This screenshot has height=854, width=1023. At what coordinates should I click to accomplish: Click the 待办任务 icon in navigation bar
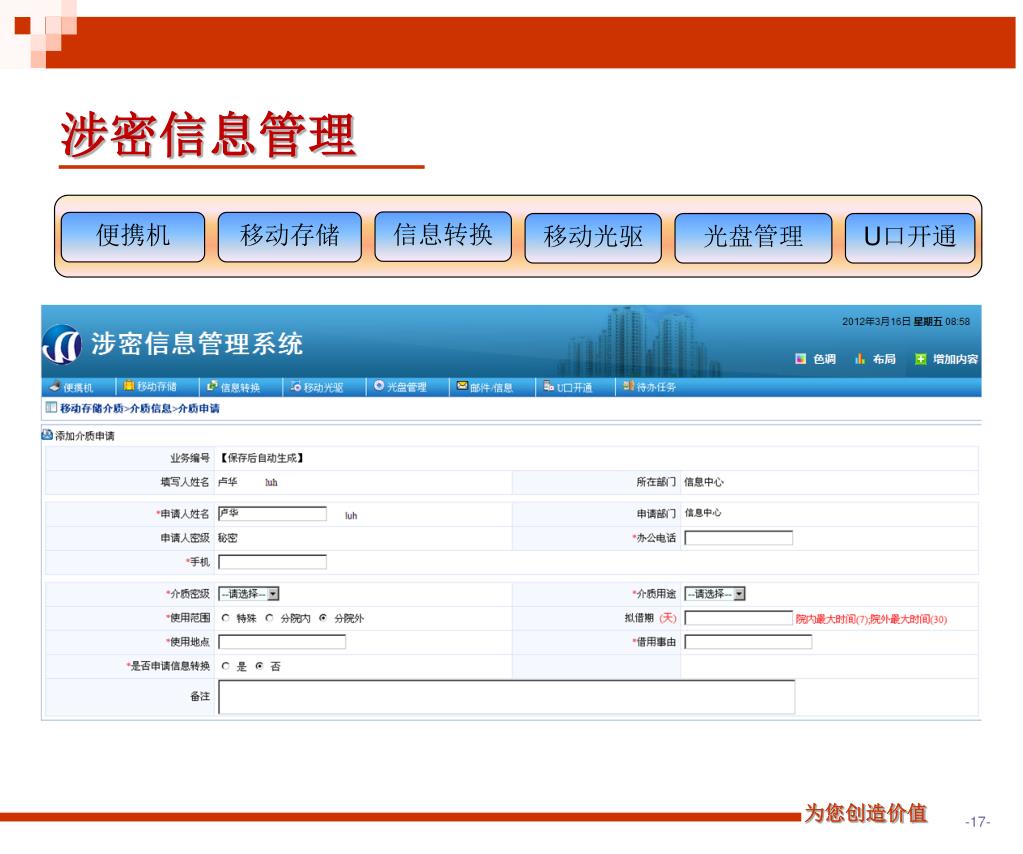[x=628, y=386]
